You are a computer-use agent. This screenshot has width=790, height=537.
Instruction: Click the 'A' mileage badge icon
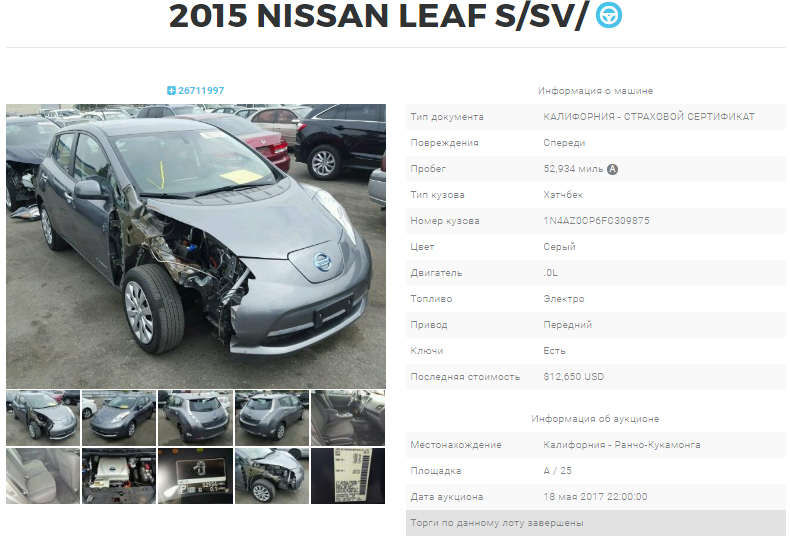(612, 169)
